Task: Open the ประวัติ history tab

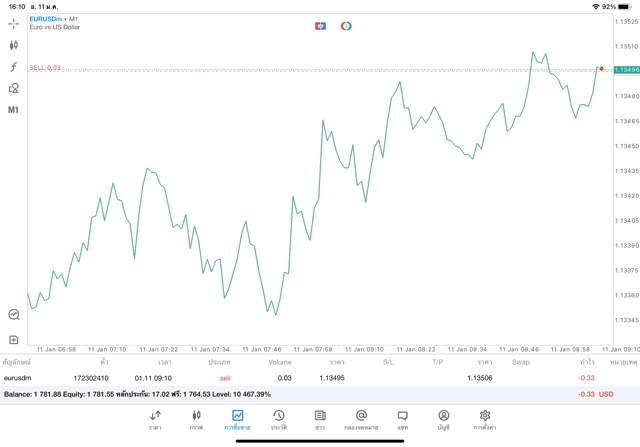Action: point(279,420)
